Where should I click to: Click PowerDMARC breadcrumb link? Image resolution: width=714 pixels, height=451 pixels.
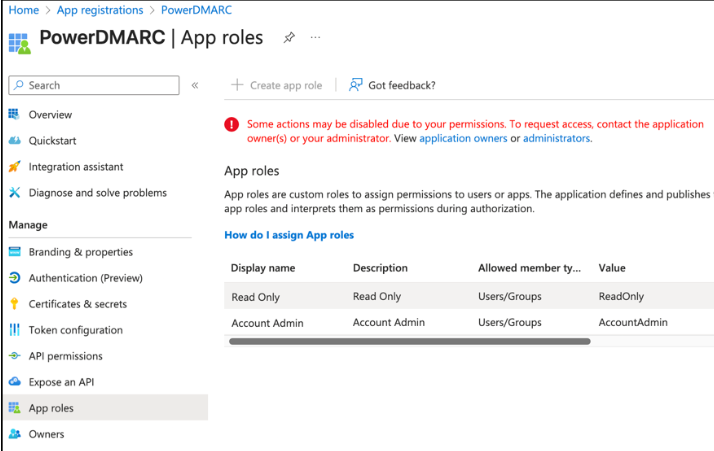[196, 10]
